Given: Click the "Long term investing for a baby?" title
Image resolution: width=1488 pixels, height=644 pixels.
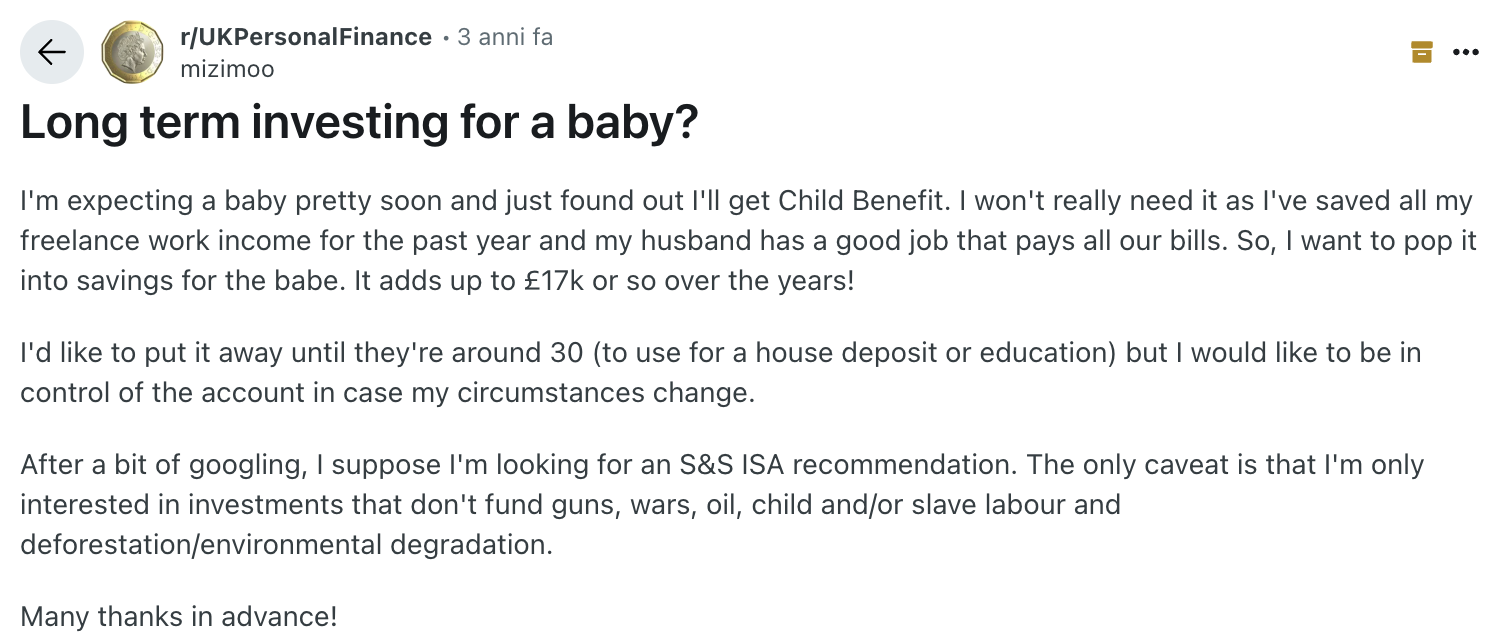Looking at the screenshot, I should [359, 123].
